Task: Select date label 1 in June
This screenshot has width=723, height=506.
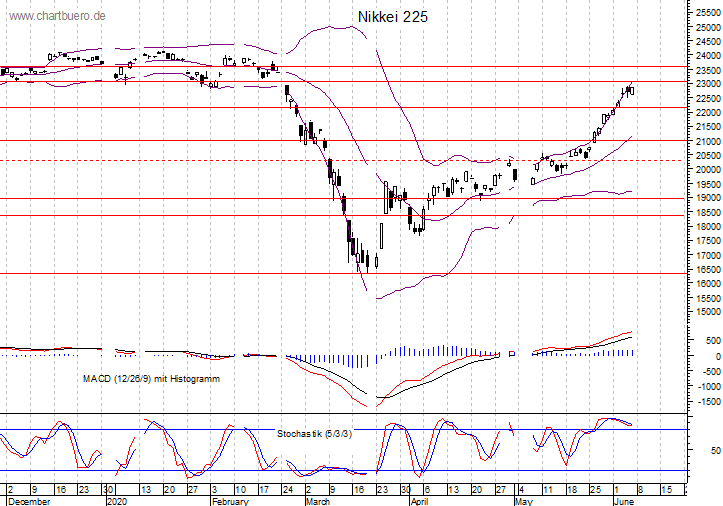Action: click(616, 489)
